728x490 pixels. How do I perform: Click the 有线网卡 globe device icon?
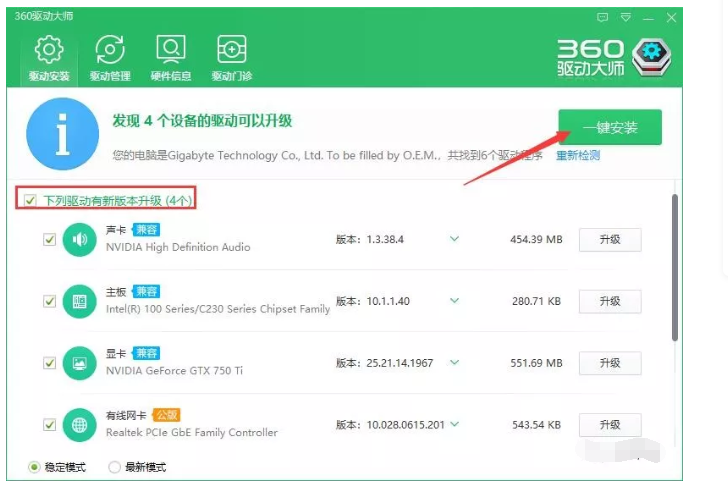[79, 425]
